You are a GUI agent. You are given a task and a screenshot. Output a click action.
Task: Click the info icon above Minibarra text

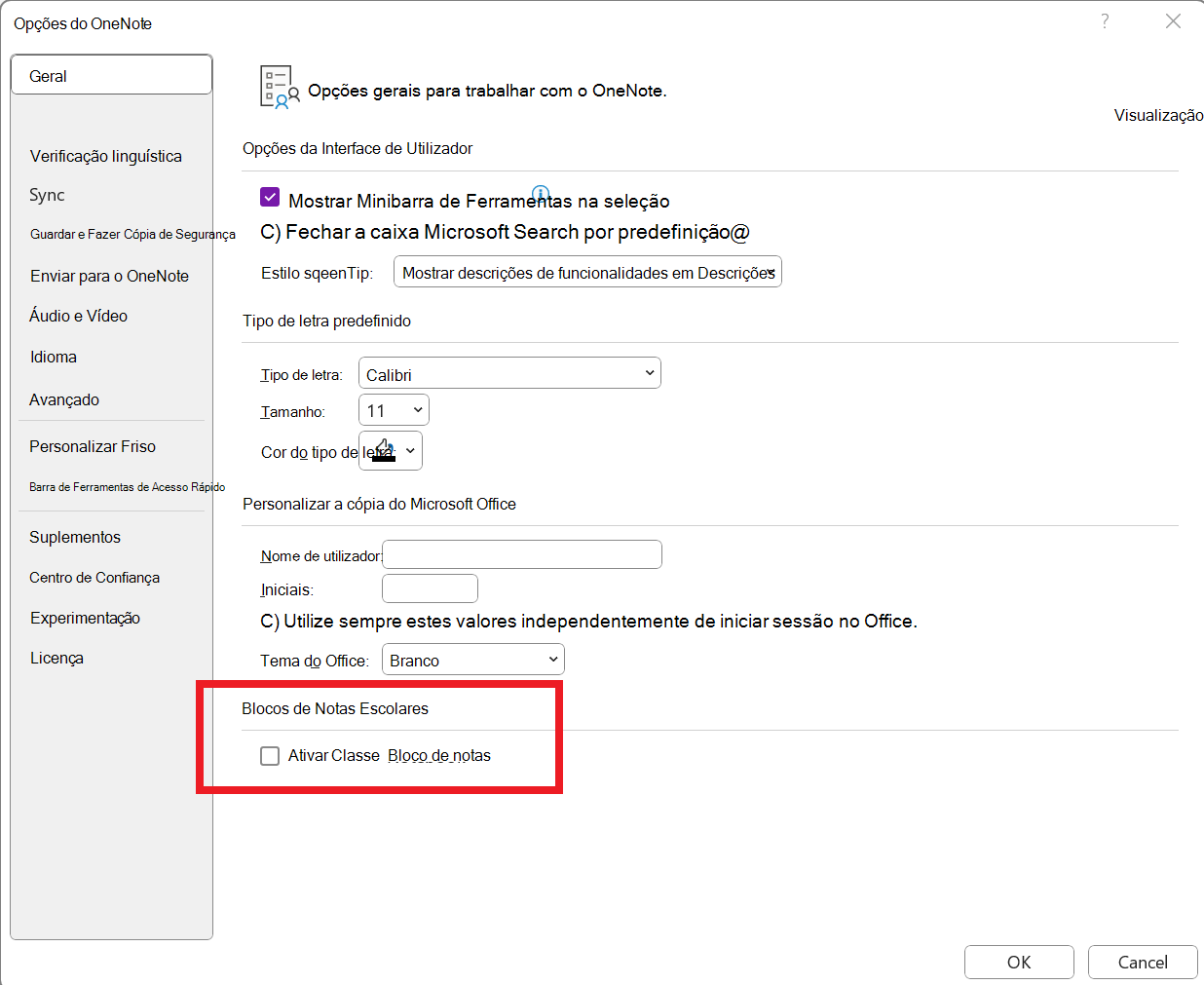pyautogui.click(x=541, y=193)
